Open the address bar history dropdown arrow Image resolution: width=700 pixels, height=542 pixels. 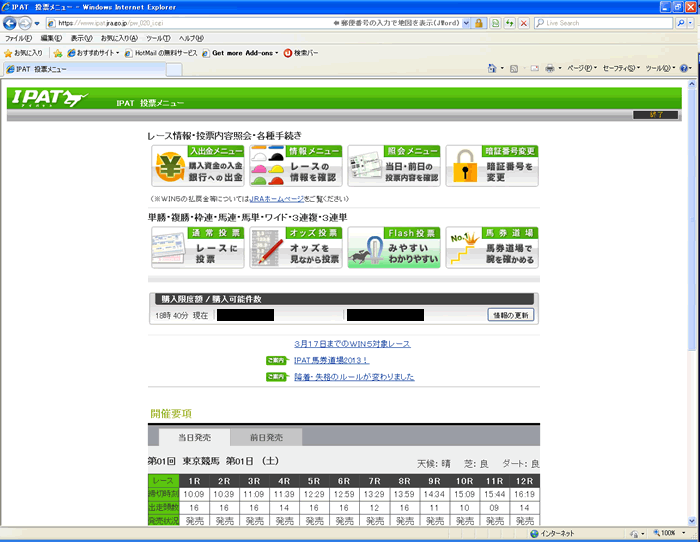[467, 23]
